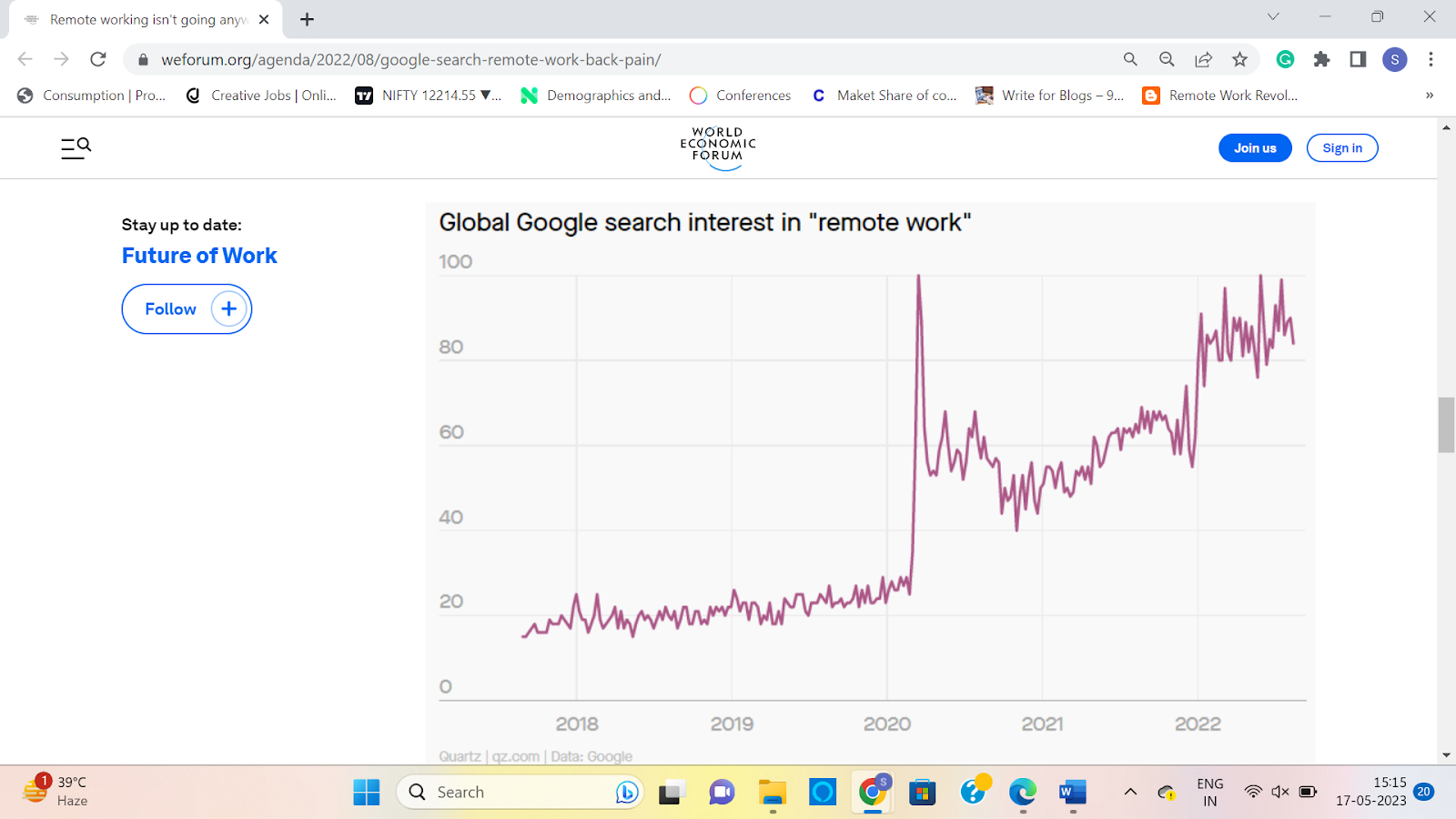
Task: Click the muted volume tray icon
Action: click(1280, 792)
